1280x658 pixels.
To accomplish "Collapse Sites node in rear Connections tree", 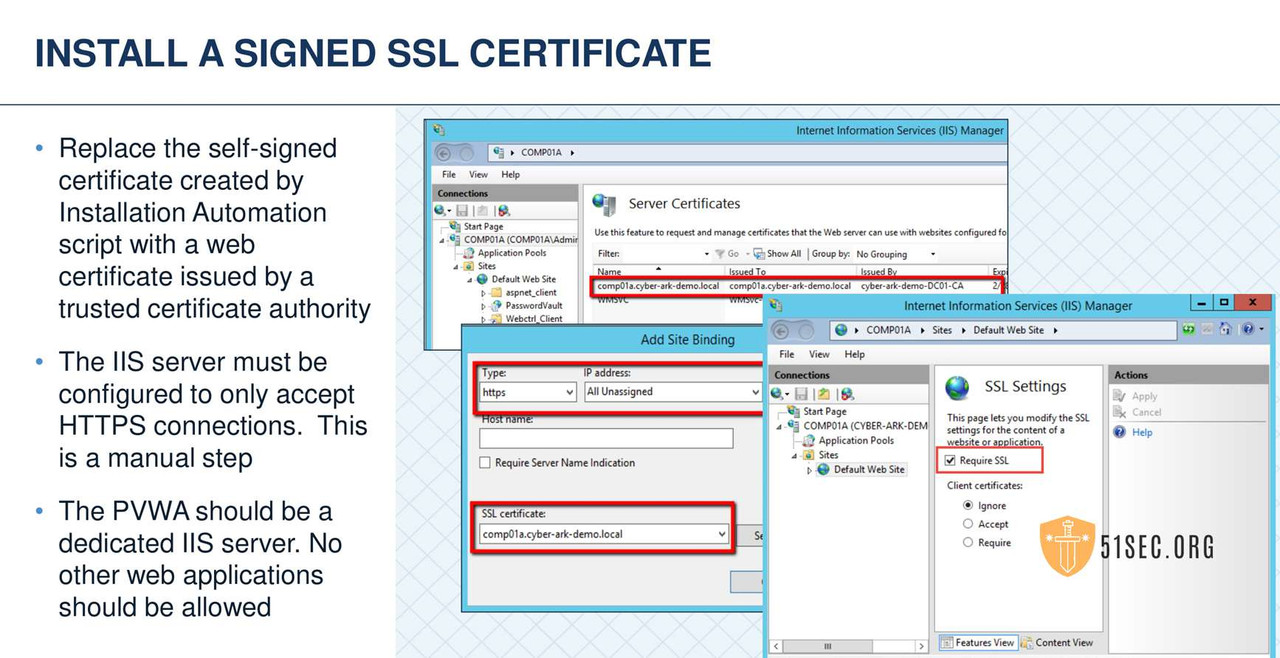I will [455, 267].
